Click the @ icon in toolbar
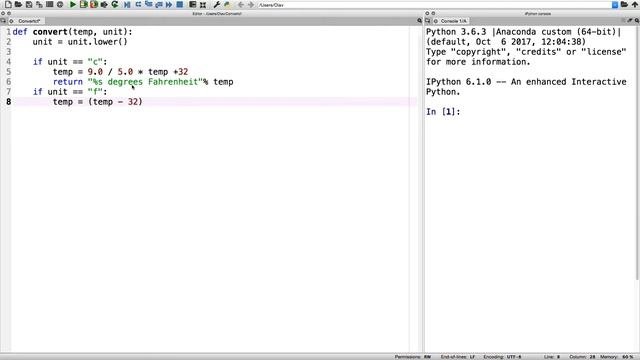 click(60, 4)
